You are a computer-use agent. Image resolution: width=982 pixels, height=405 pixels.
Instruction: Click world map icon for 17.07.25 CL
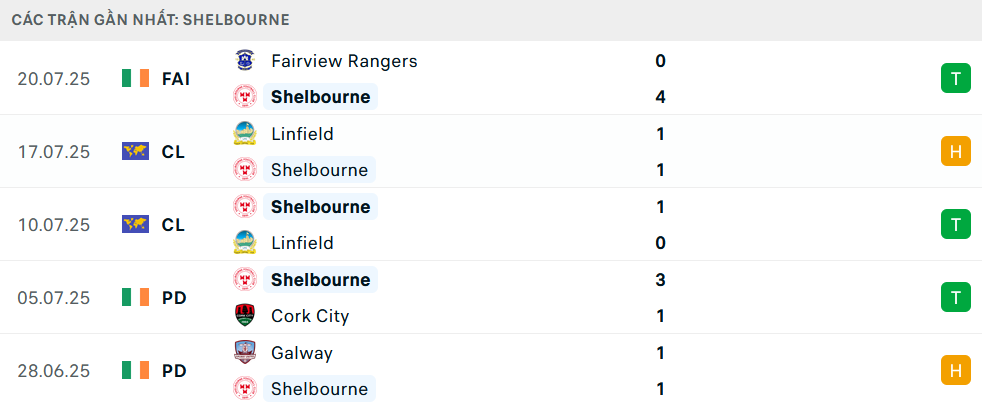(x=135, y=151)
